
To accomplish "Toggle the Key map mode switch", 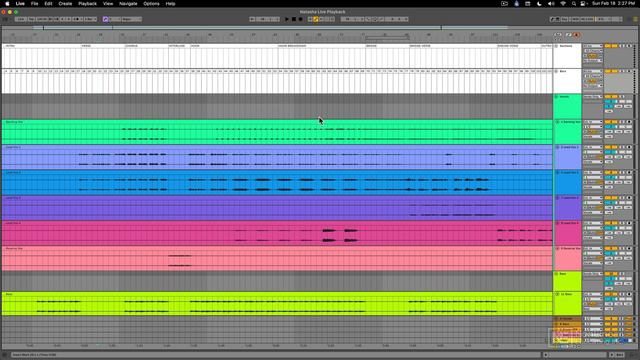I will [564, 19].
